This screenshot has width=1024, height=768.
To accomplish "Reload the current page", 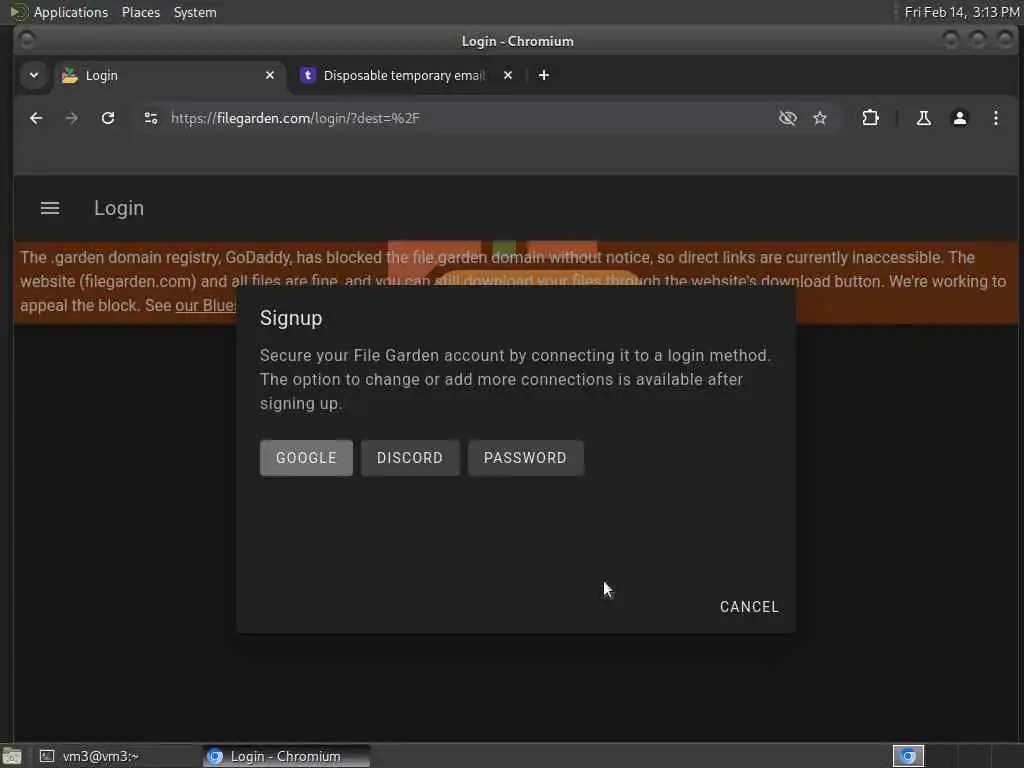I will click(108, 118).
